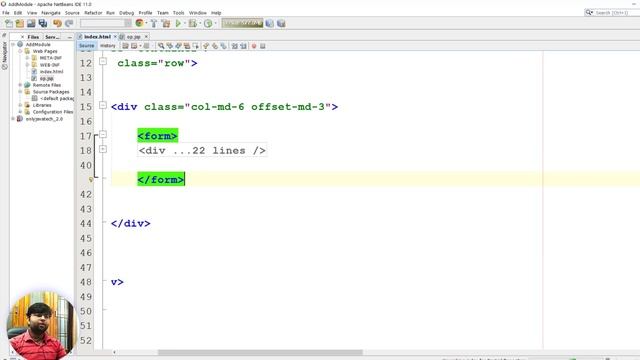Open the browser selection dropdown arrow beside Chrome
640x360 pixels.
click(146, 24)
